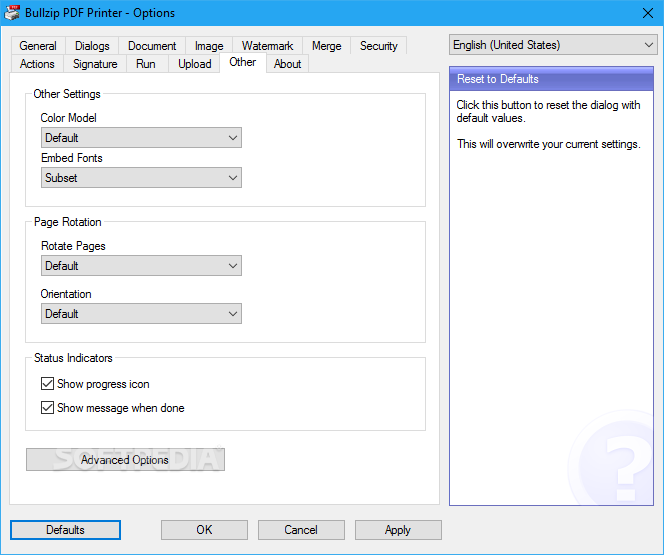Expand the Rotate Pages dropdown
This screenshot has height=555, width=664.
point(141,266)
